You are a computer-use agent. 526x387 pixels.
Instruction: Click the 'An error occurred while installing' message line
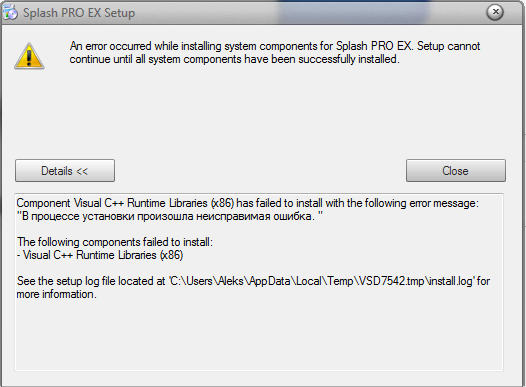tap(275, 46)
